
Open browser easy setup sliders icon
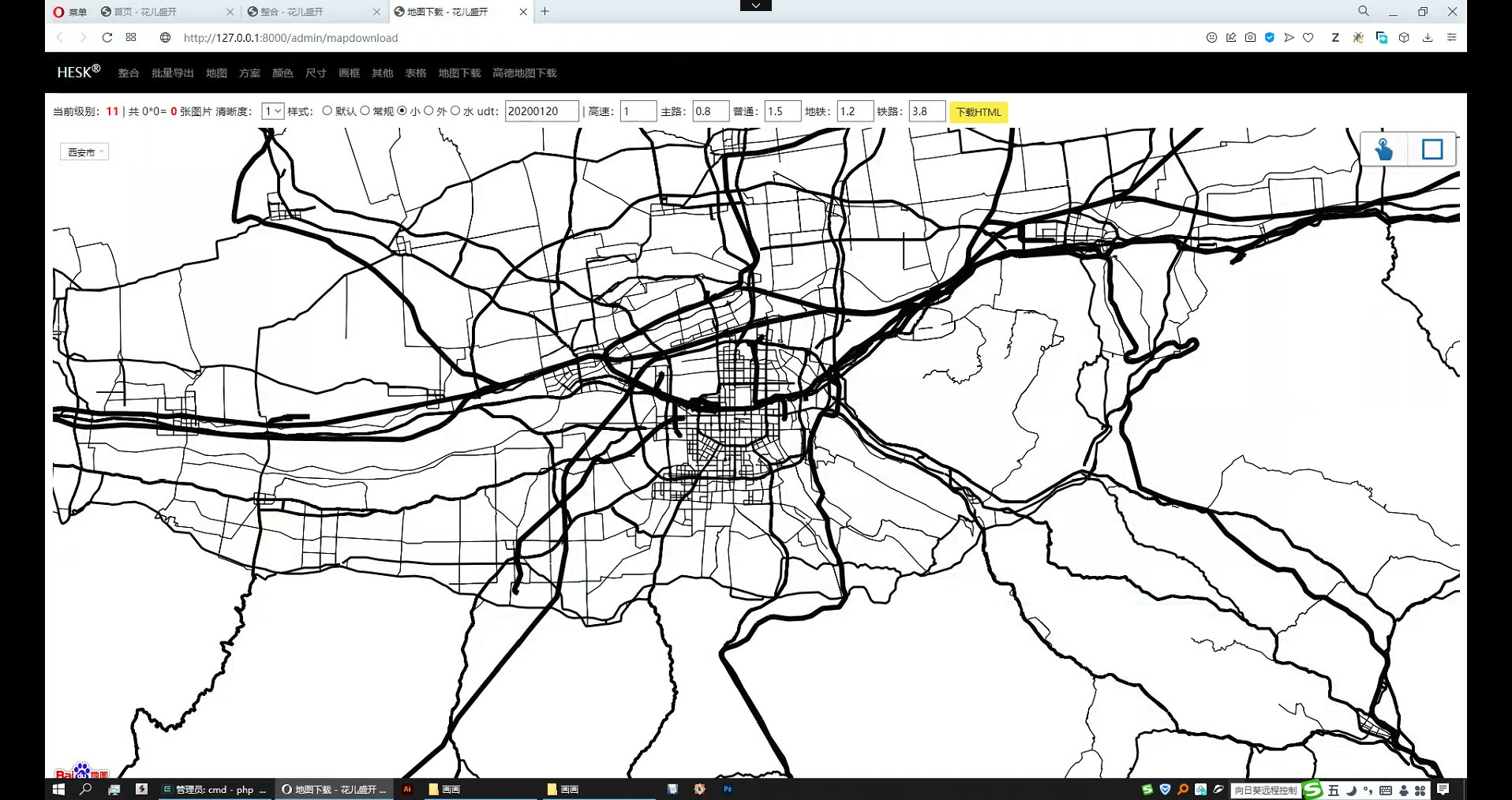[x=1451, y=37]
